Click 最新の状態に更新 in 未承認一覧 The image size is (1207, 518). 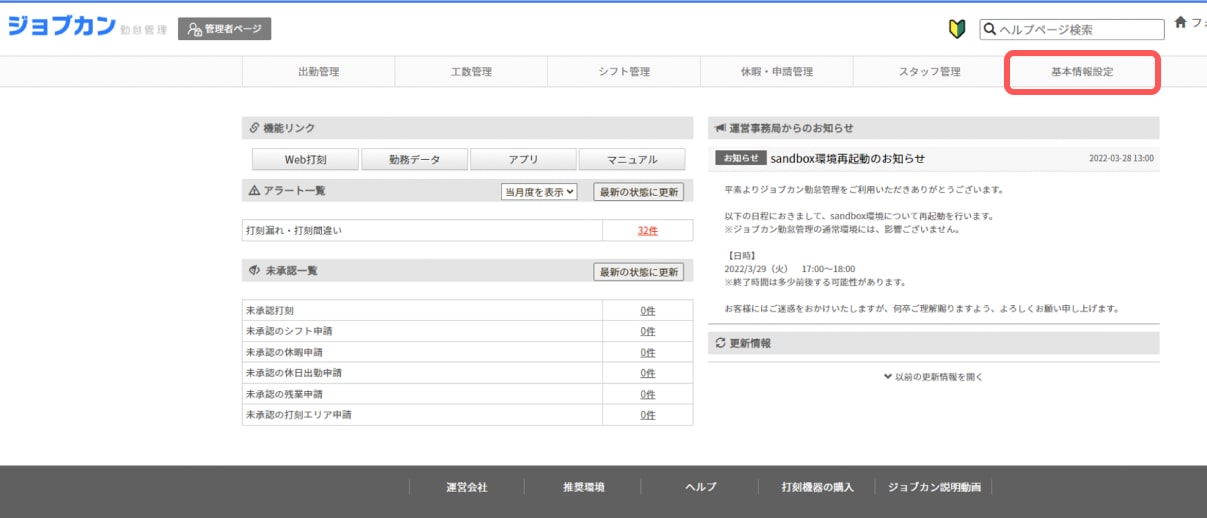(x=639, y=272)
